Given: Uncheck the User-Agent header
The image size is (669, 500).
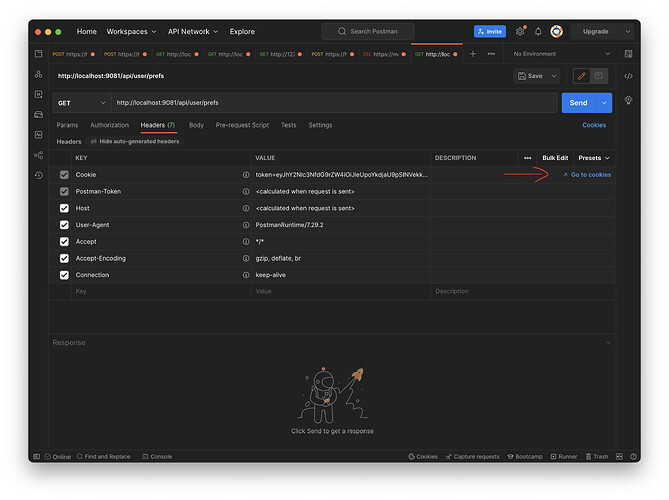Looking at the screenshot, I should [x=64, y=225].
